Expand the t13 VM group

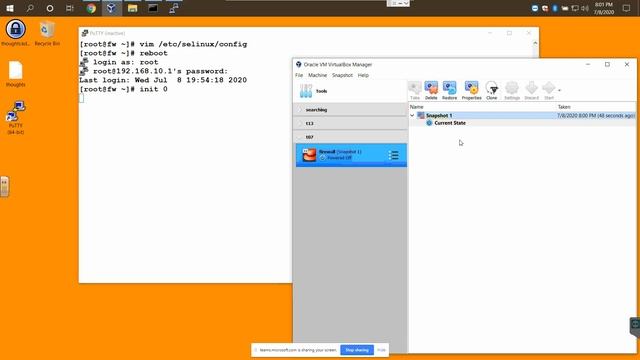300,123
